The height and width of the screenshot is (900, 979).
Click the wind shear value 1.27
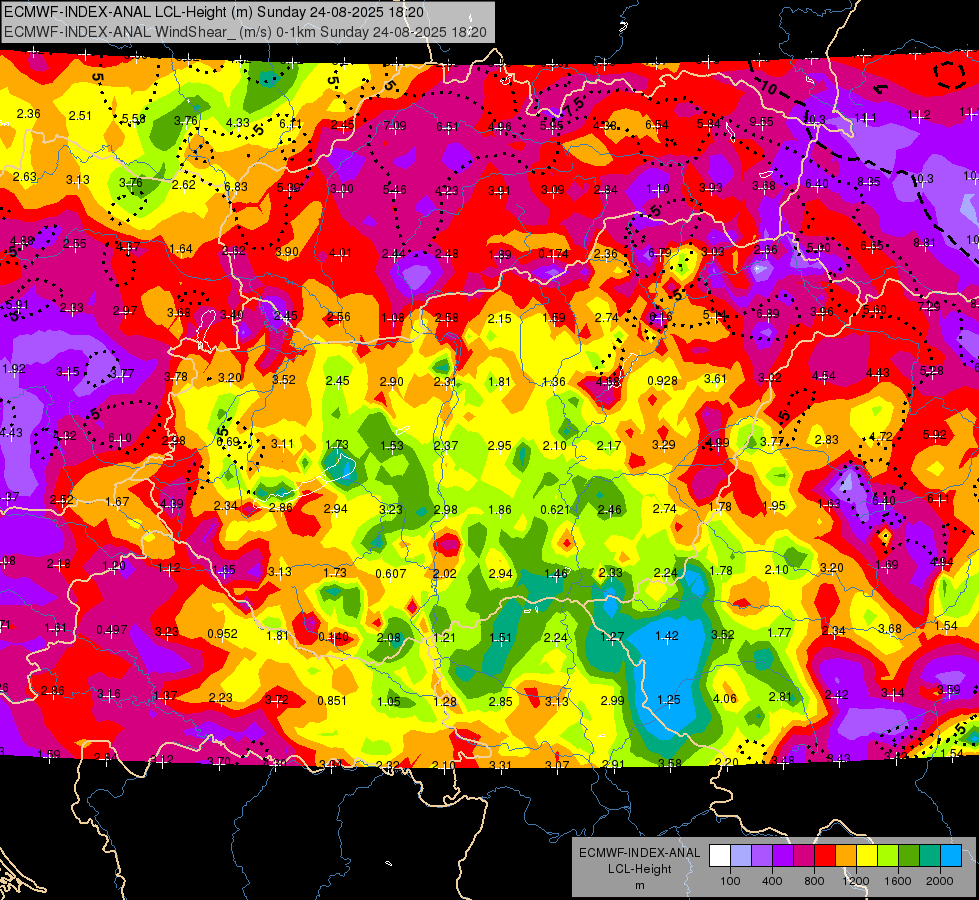[x=612, y=636]
